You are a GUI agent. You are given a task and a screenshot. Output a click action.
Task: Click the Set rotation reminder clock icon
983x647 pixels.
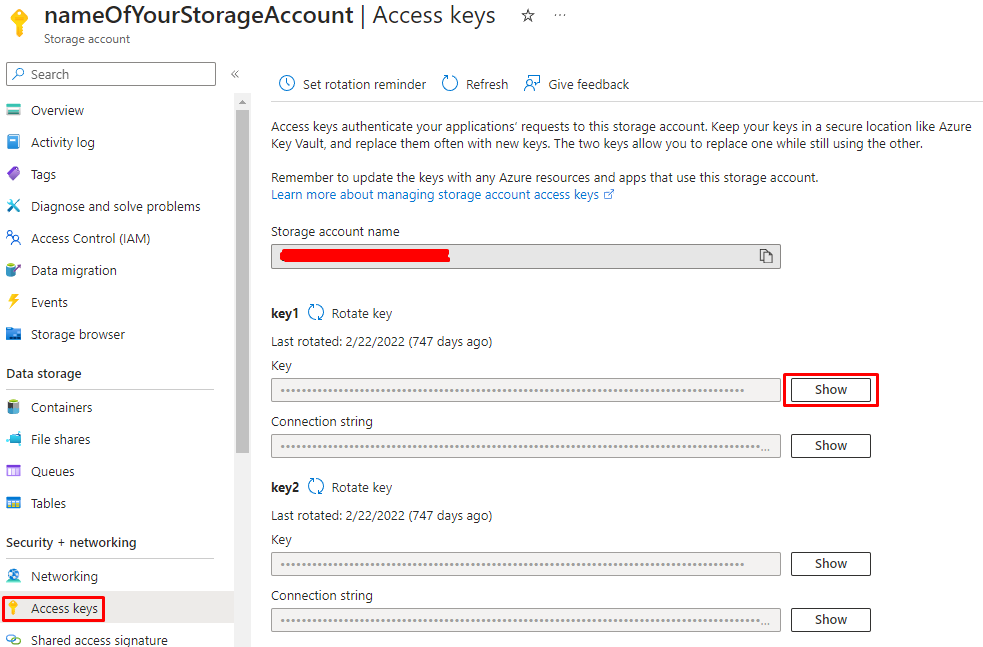tap(286, 83)
